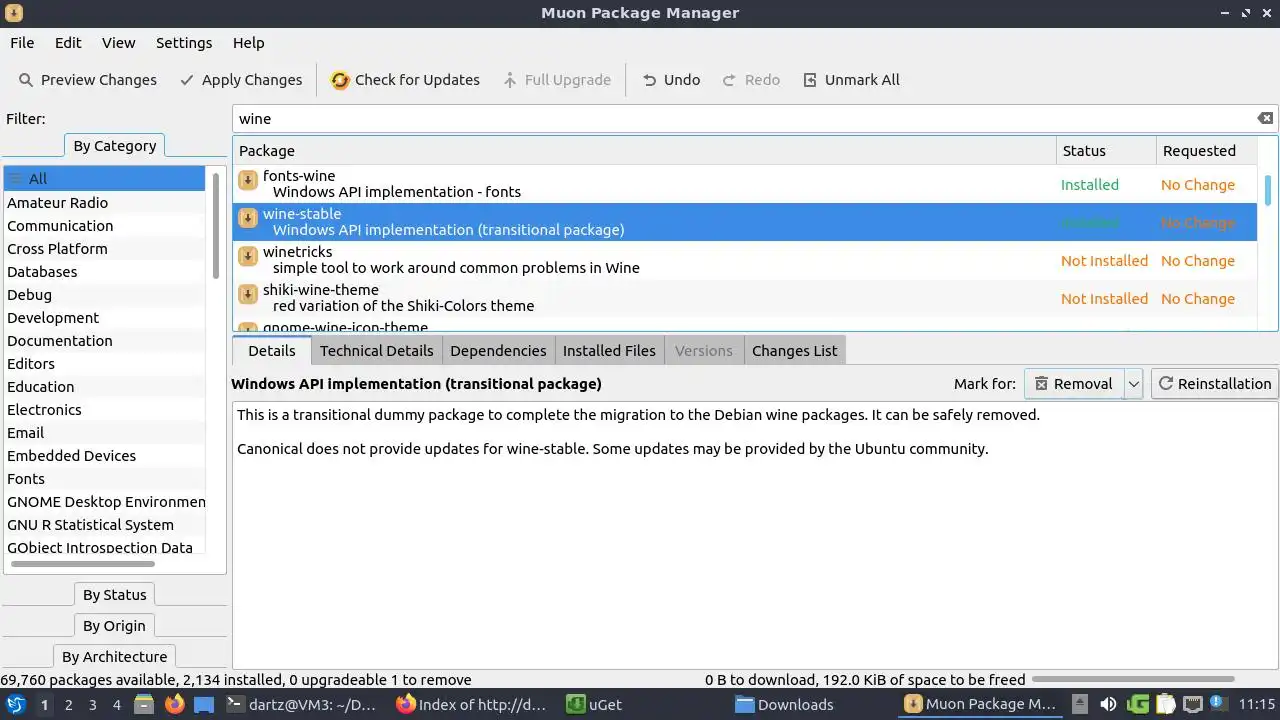Image resolution: width=1280 pixels, height=720 pixels.
Task: Select Debug category
Action: pyautogui.click(x=104, y=295)
